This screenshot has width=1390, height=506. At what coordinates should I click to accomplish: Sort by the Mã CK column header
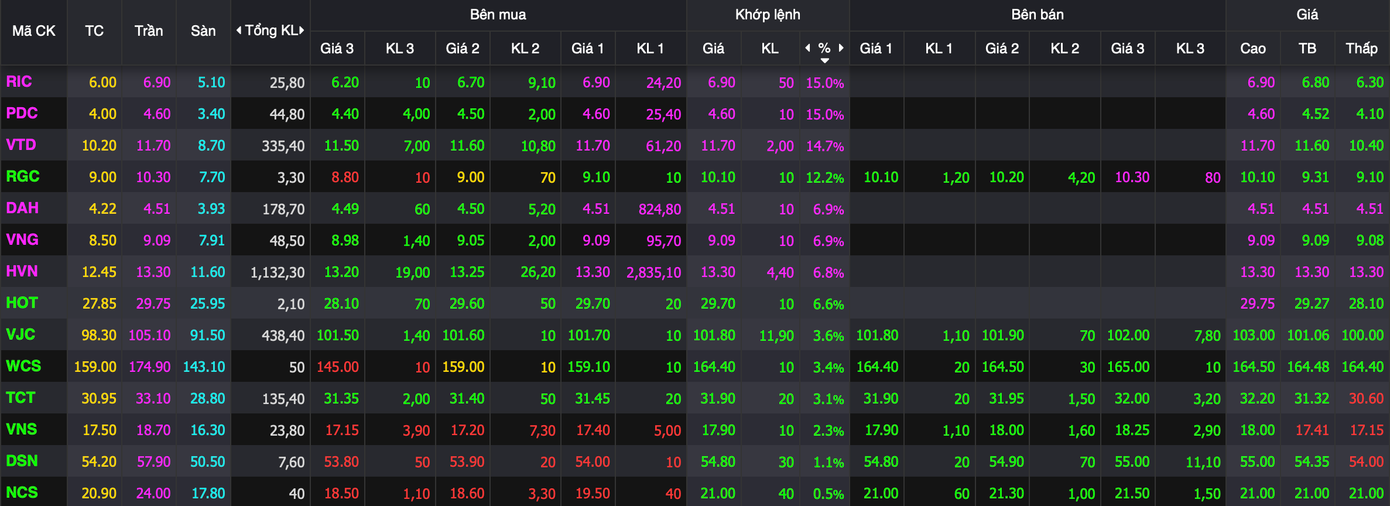34,31
